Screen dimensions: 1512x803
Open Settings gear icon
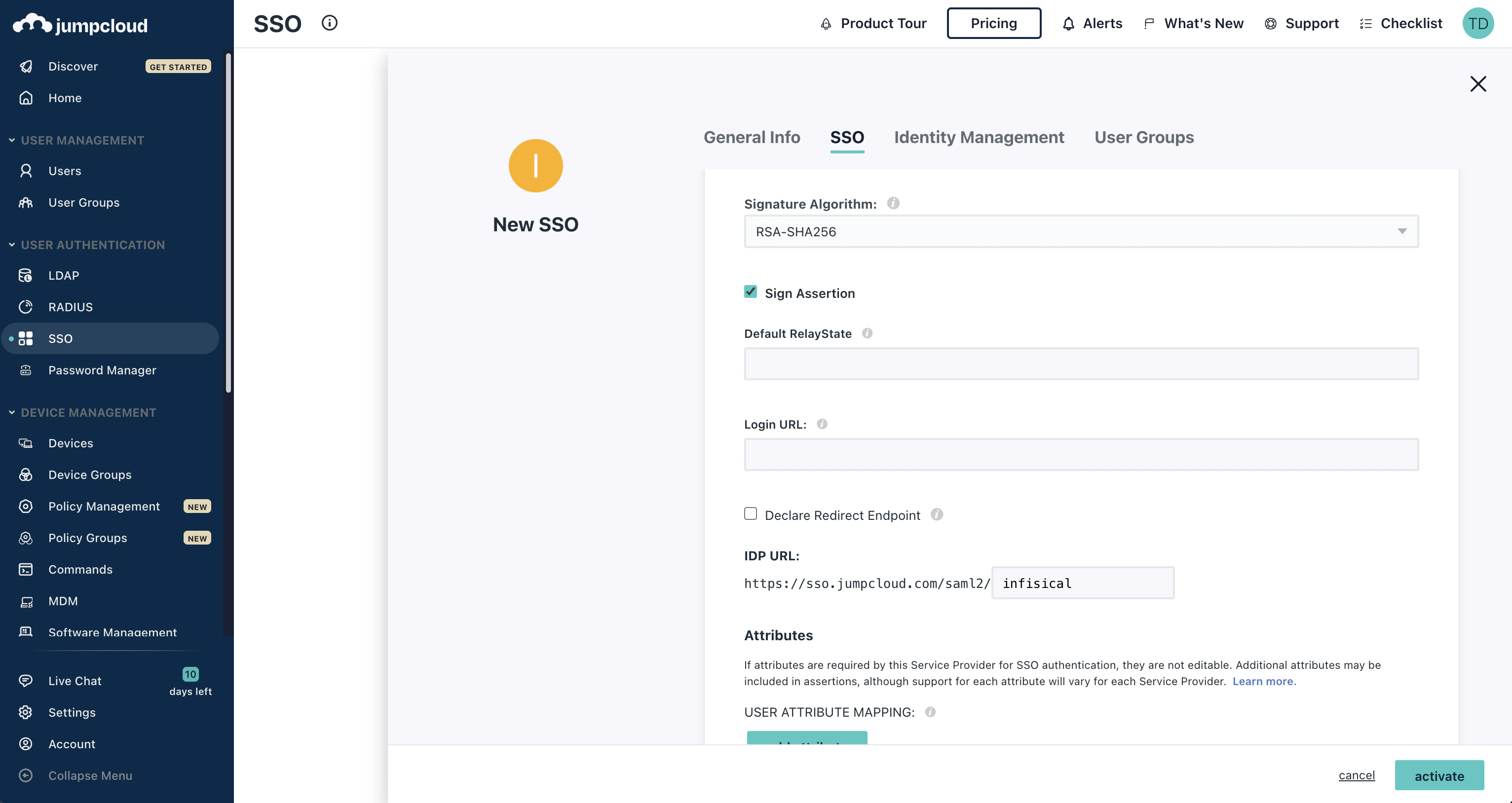[26, 713]
